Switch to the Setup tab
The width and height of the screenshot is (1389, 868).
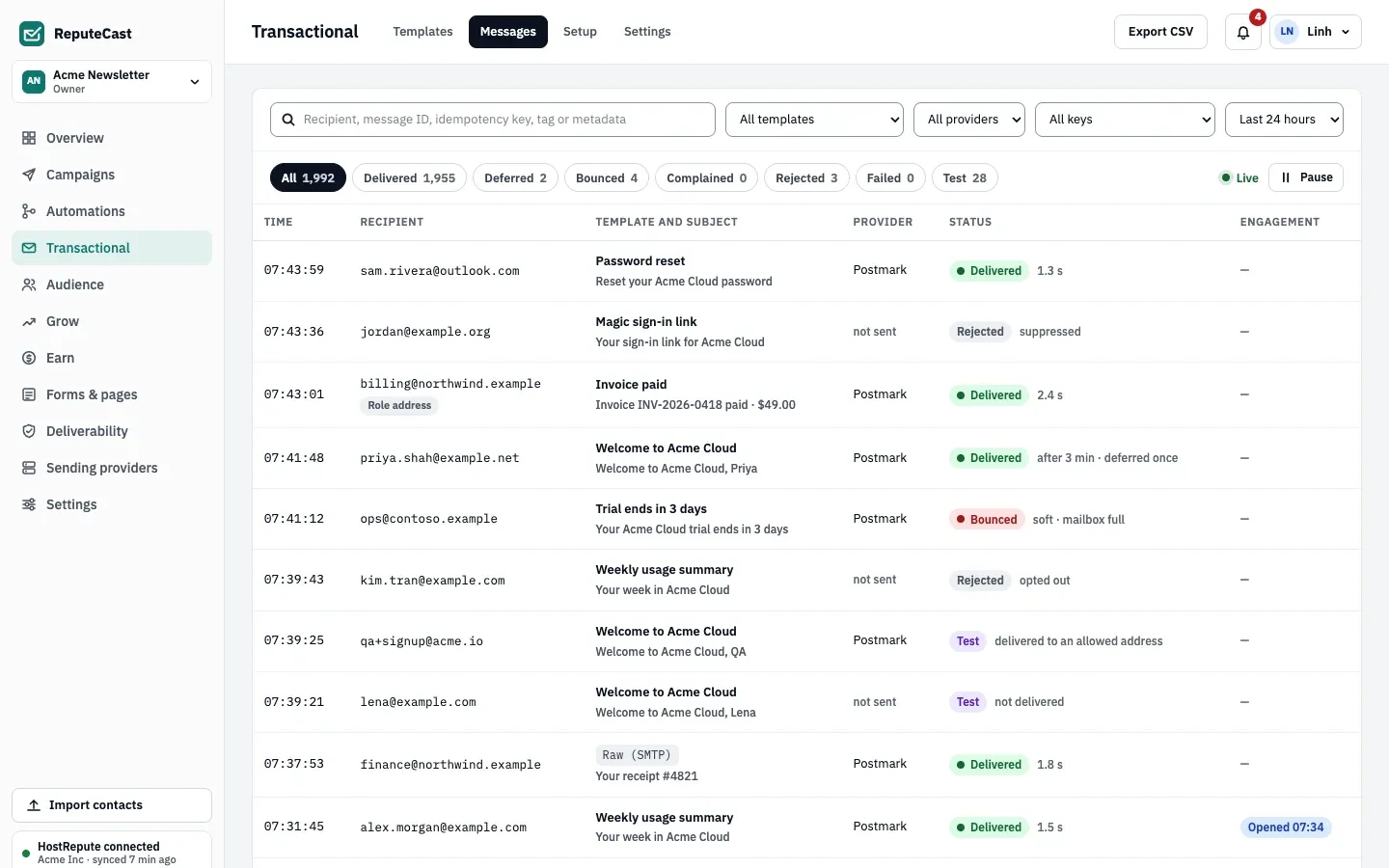point(580,32)
